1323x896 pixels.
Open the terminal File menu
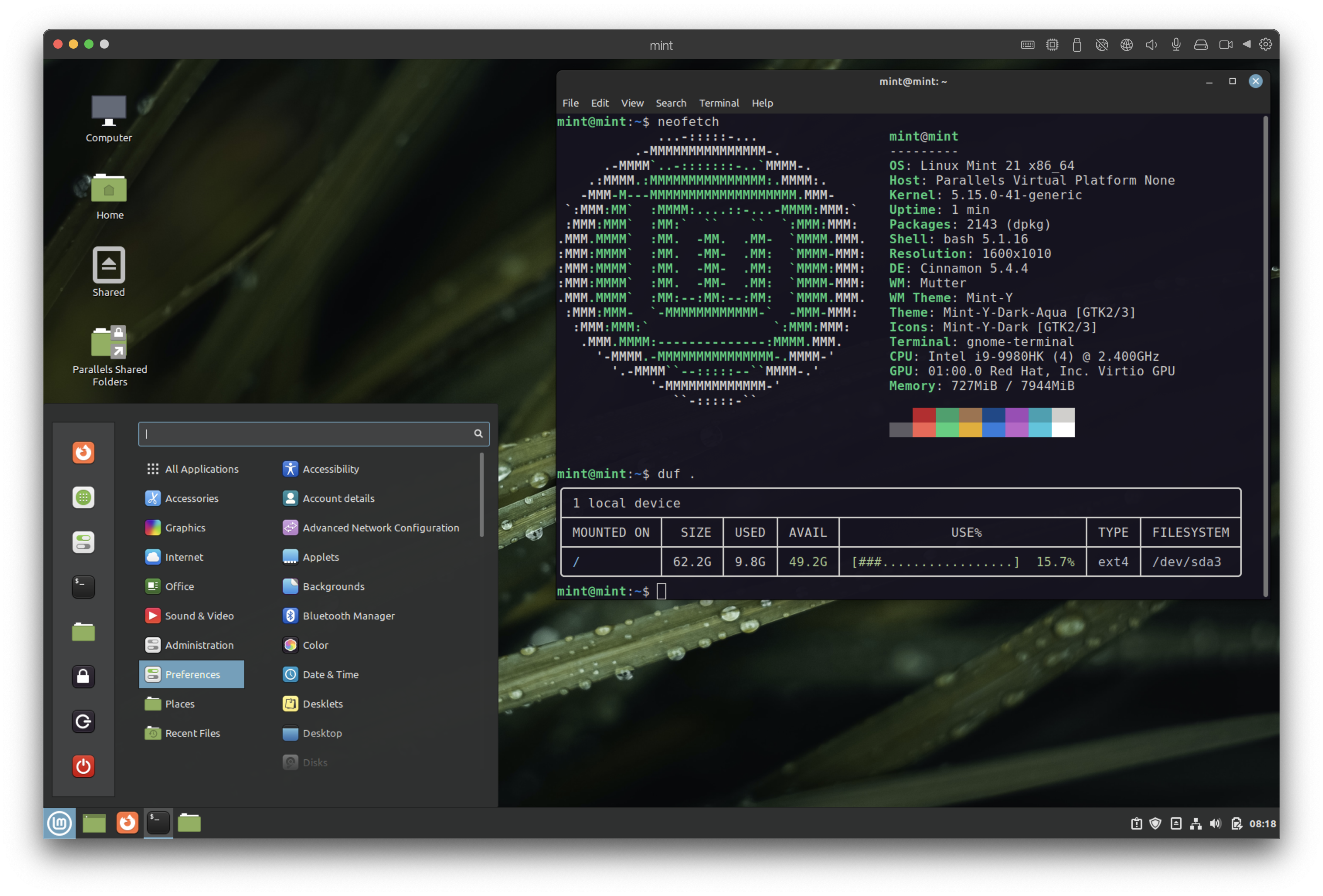pyautogui.click(x=570, y=103)
